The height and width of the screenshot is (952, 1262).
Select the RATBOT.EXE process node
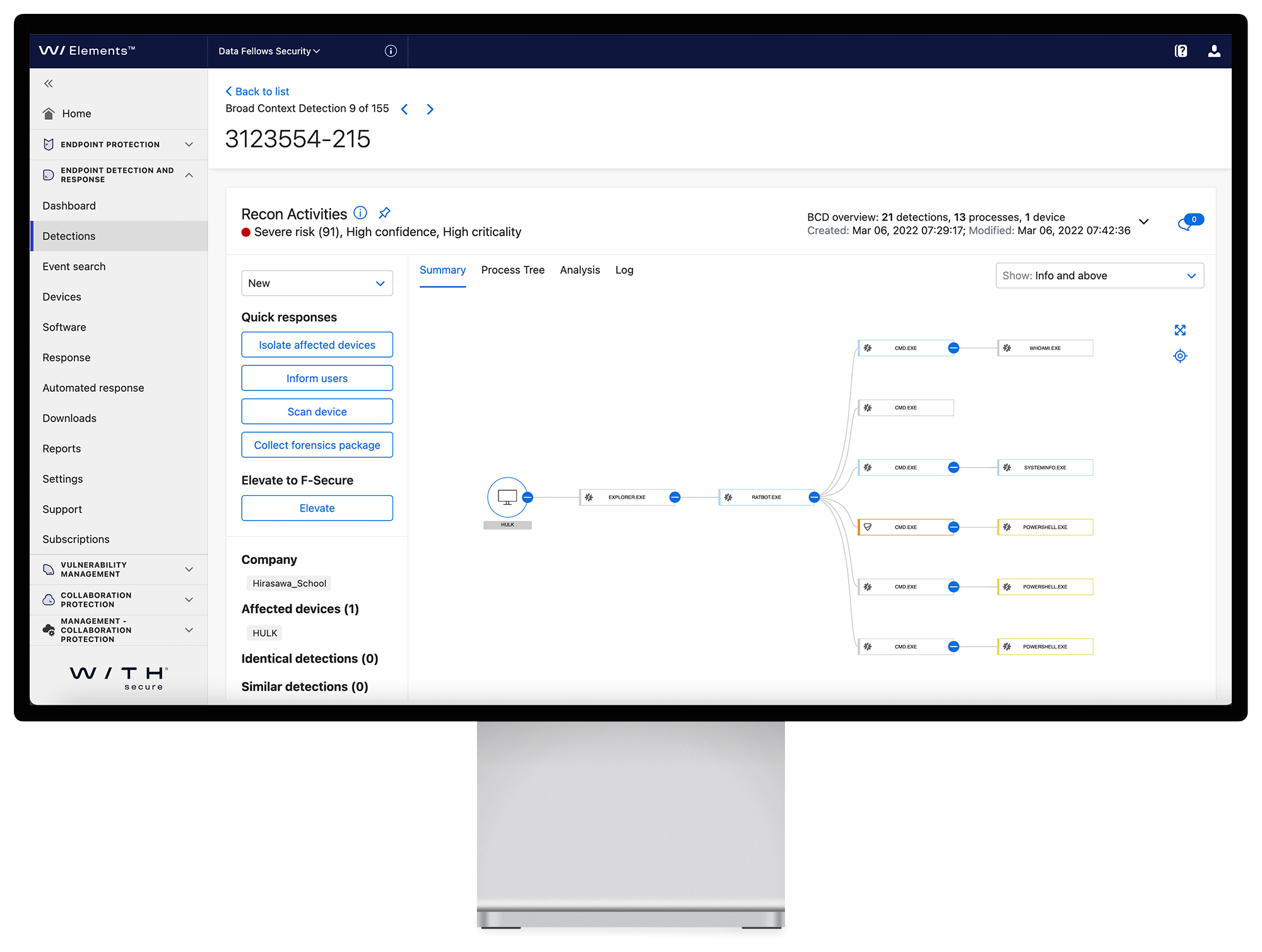pyautogui.click(x=766, y=497)
